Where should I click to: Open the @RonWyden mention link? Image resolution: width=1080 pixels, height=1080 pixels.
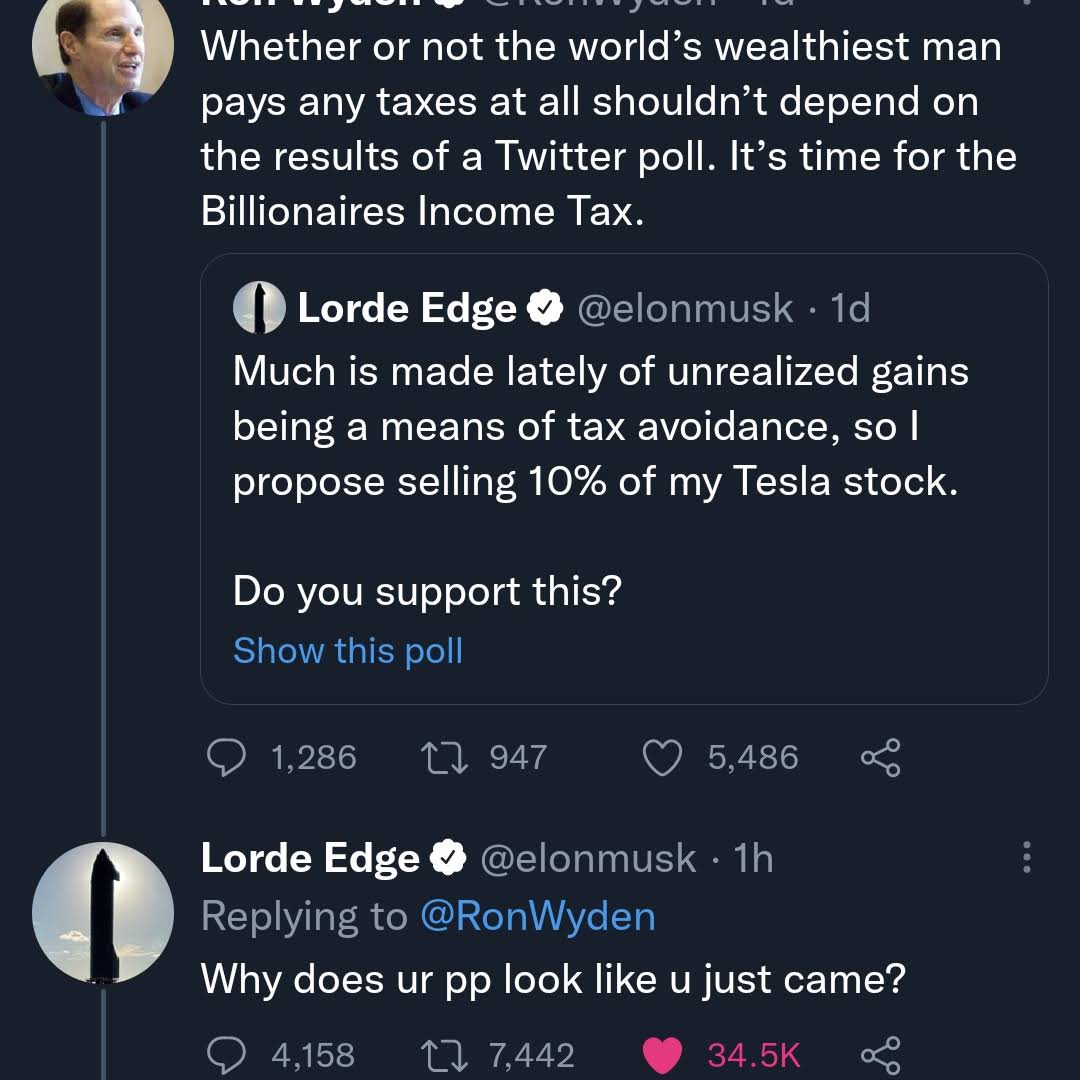(x=538, y=917)
